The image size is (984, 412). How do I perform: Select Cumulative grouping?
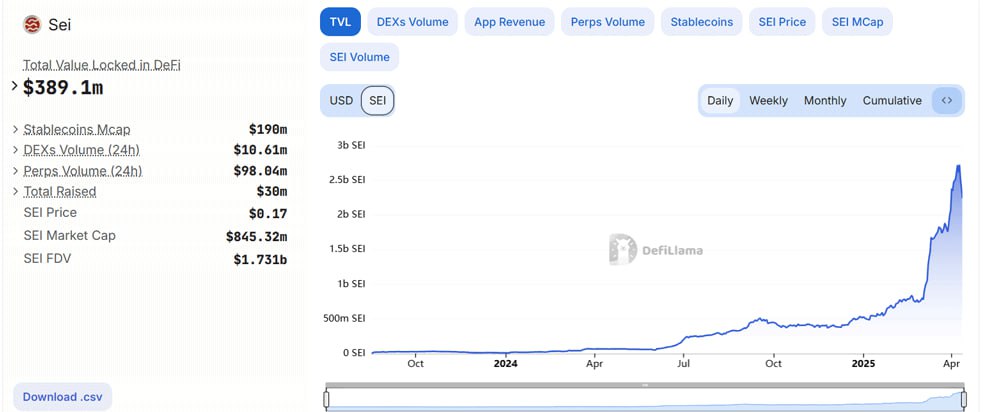[x=892, y=100]
